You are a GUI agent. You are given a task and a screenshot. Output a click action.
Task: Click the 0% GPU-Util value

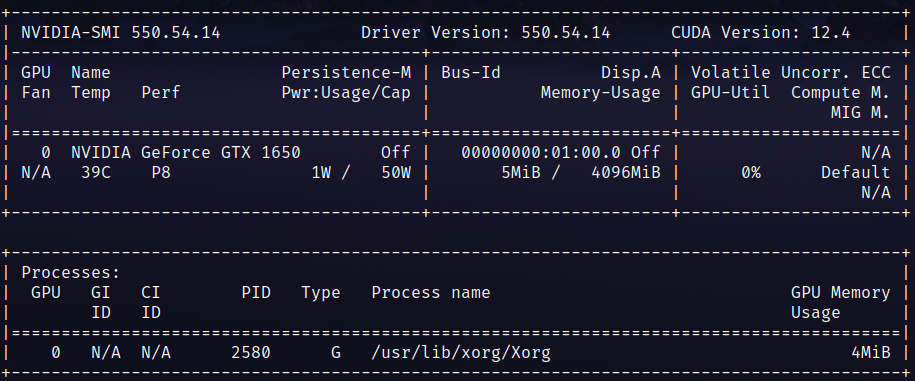click(750, 173)
